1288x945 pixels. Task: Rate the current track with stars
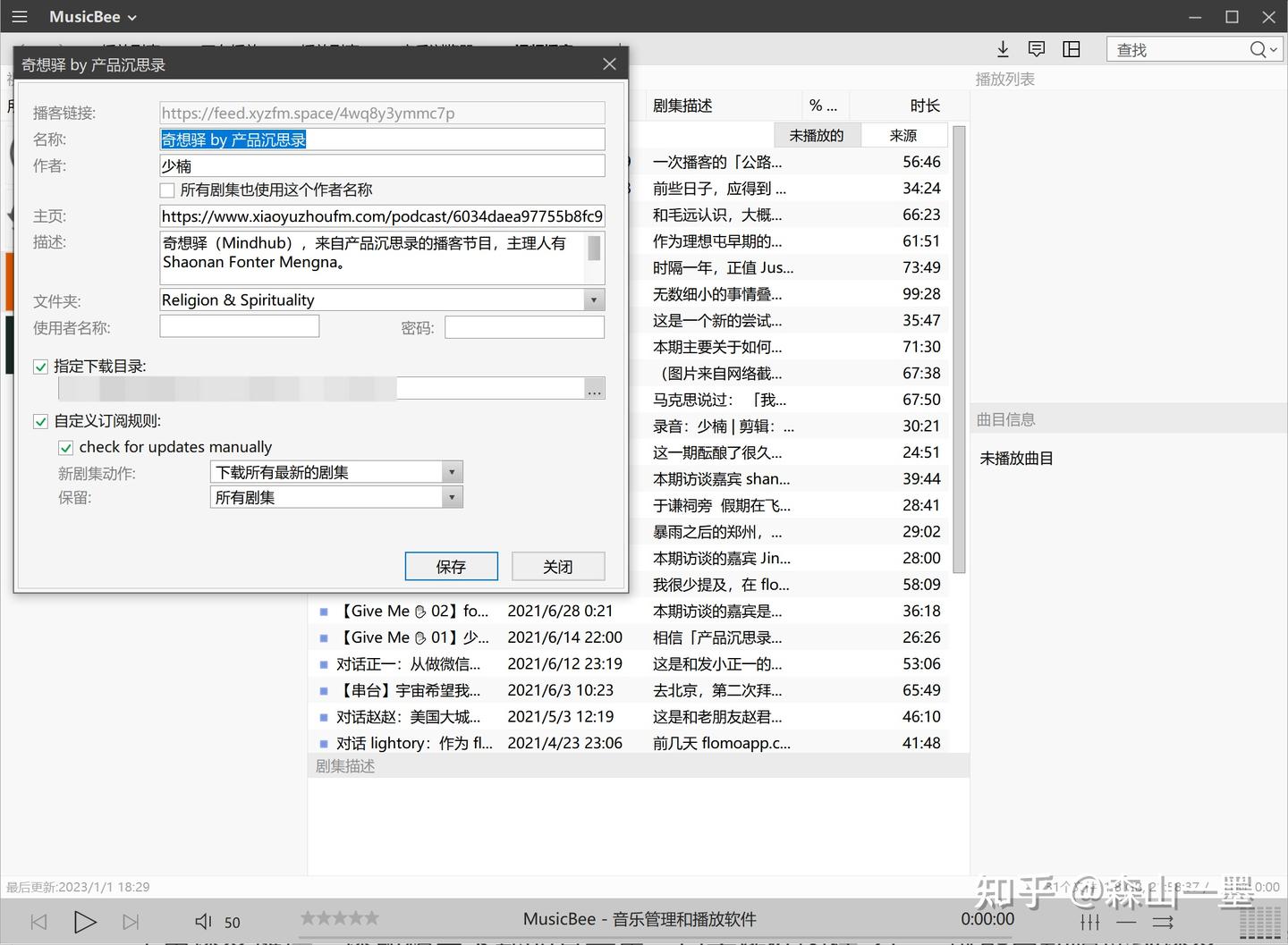click(x=339, y=917)
